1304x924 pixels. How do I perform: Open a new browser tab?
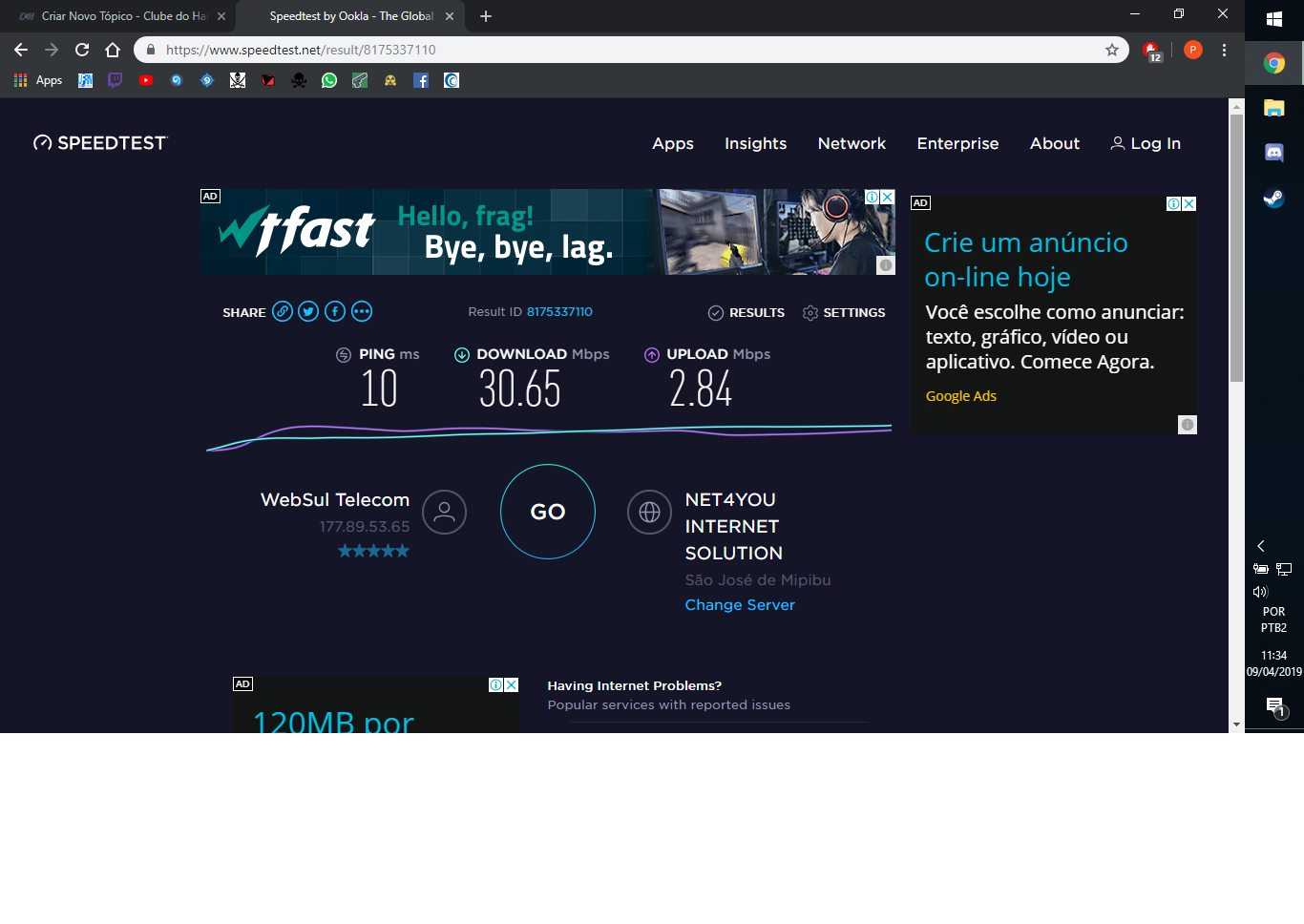(486, 16)
